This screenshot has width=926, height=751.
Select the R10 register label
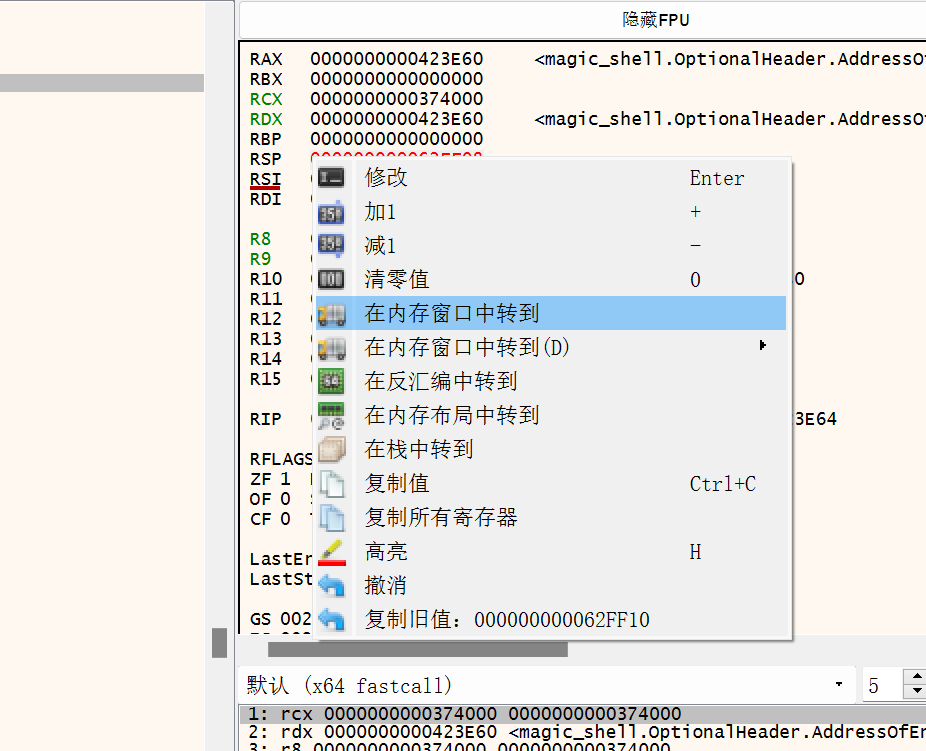266,279
